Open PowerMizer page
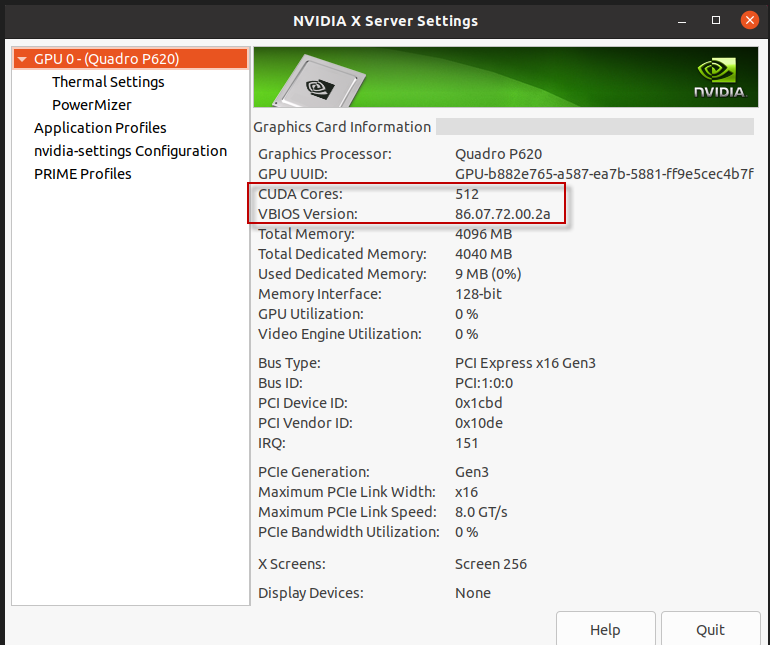 [x=92, y=105]
